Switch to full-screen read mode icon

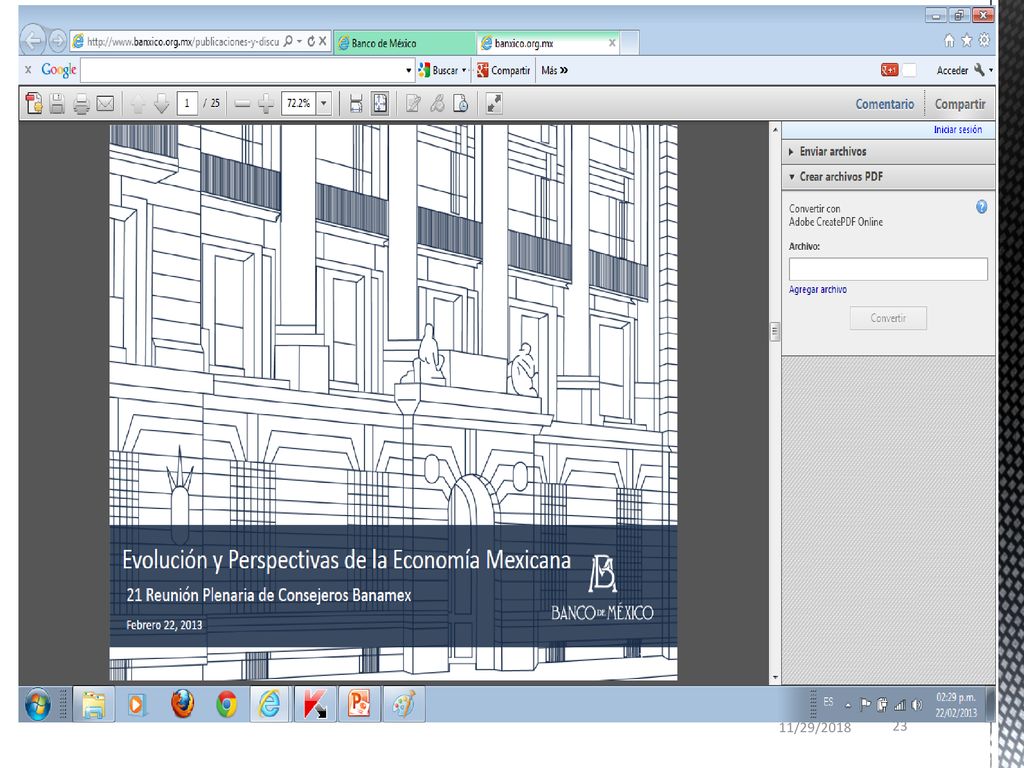(x=494, y=103)
